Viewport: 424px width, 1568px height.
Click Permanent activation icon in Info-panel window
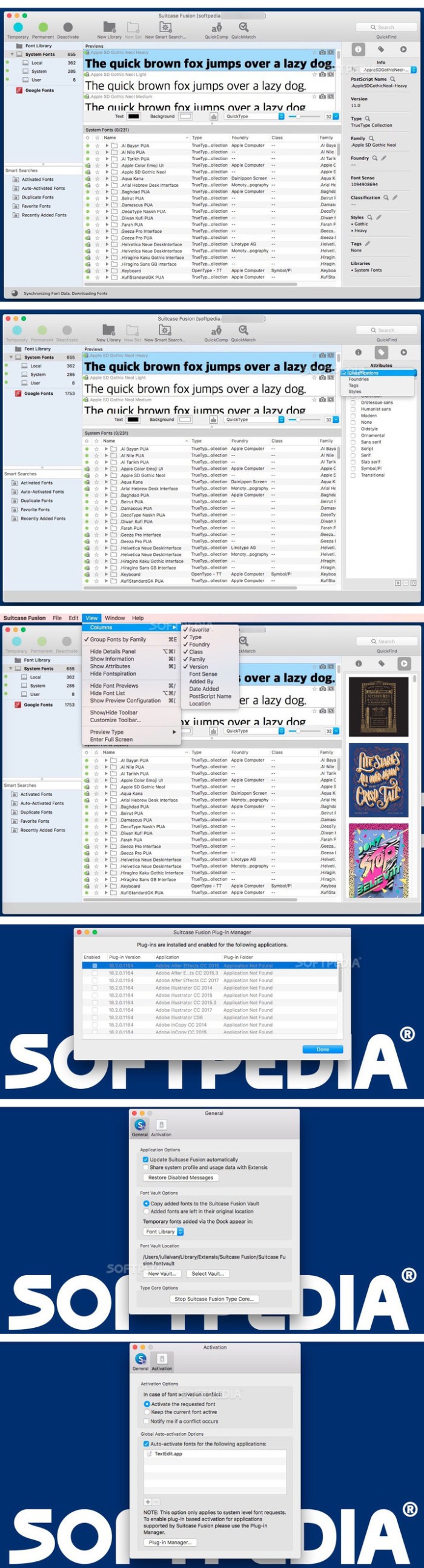tap(42, 27)
